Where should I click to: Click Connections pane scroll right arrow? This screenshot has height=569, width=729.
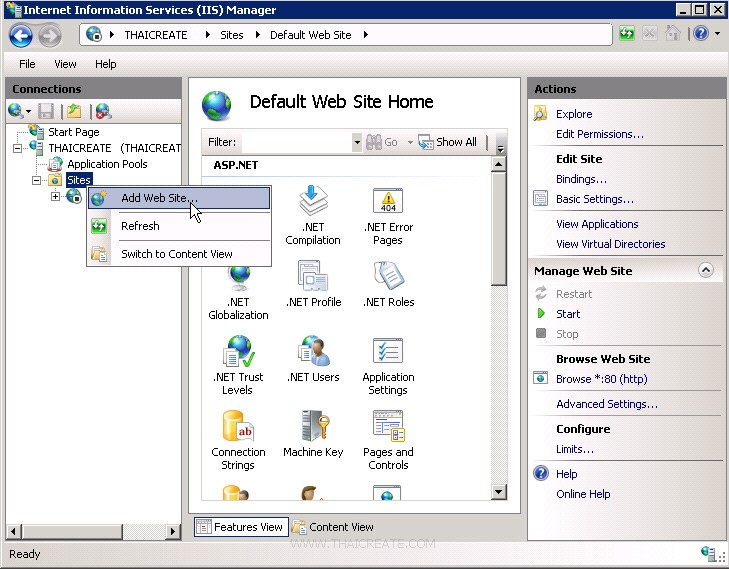pyautogui.click(x=173, y=531)
